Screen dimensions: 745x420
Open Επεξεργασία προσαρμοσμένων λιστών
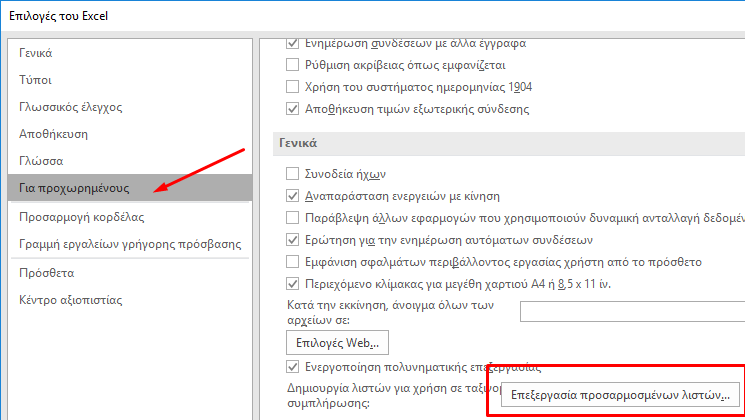[620, 395]
